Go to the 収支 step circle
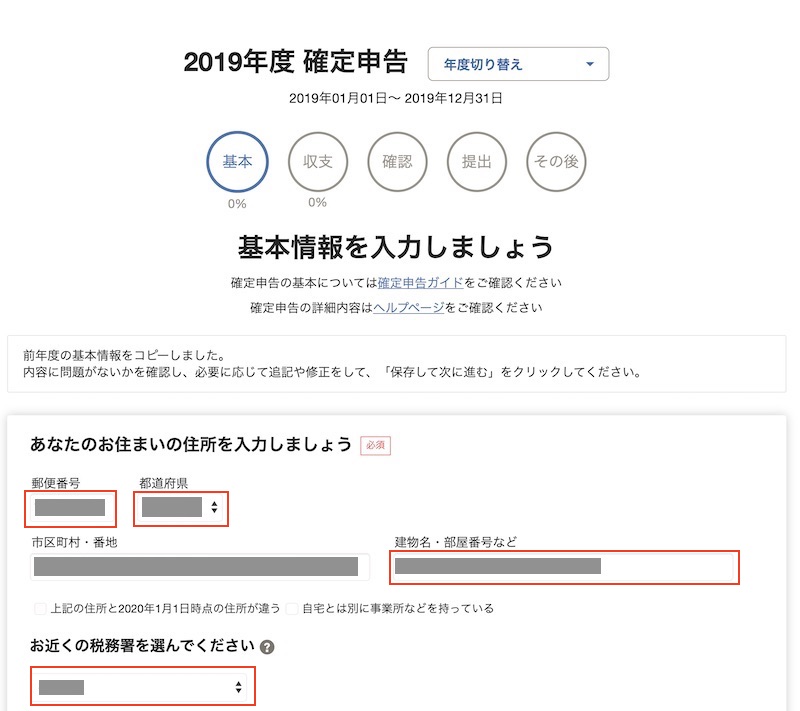Viewport: 800px width, 711px height. tap(317, 162)
